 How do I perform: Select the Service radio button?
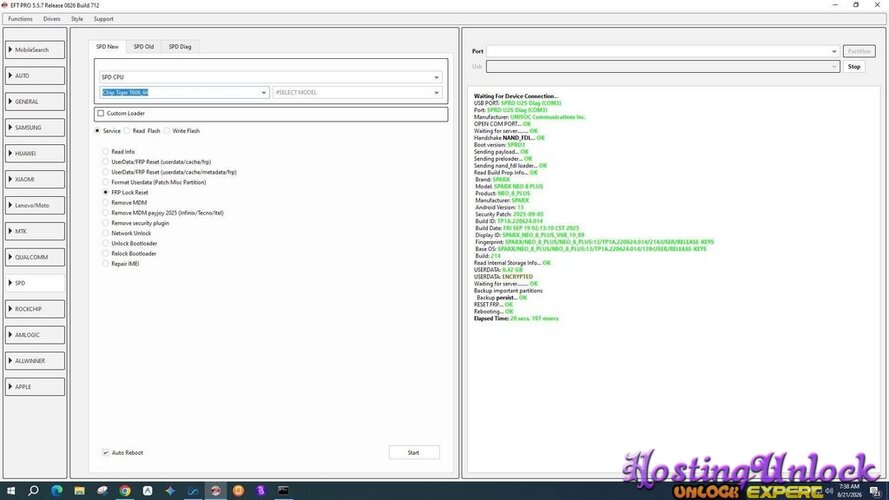(98, 131)
